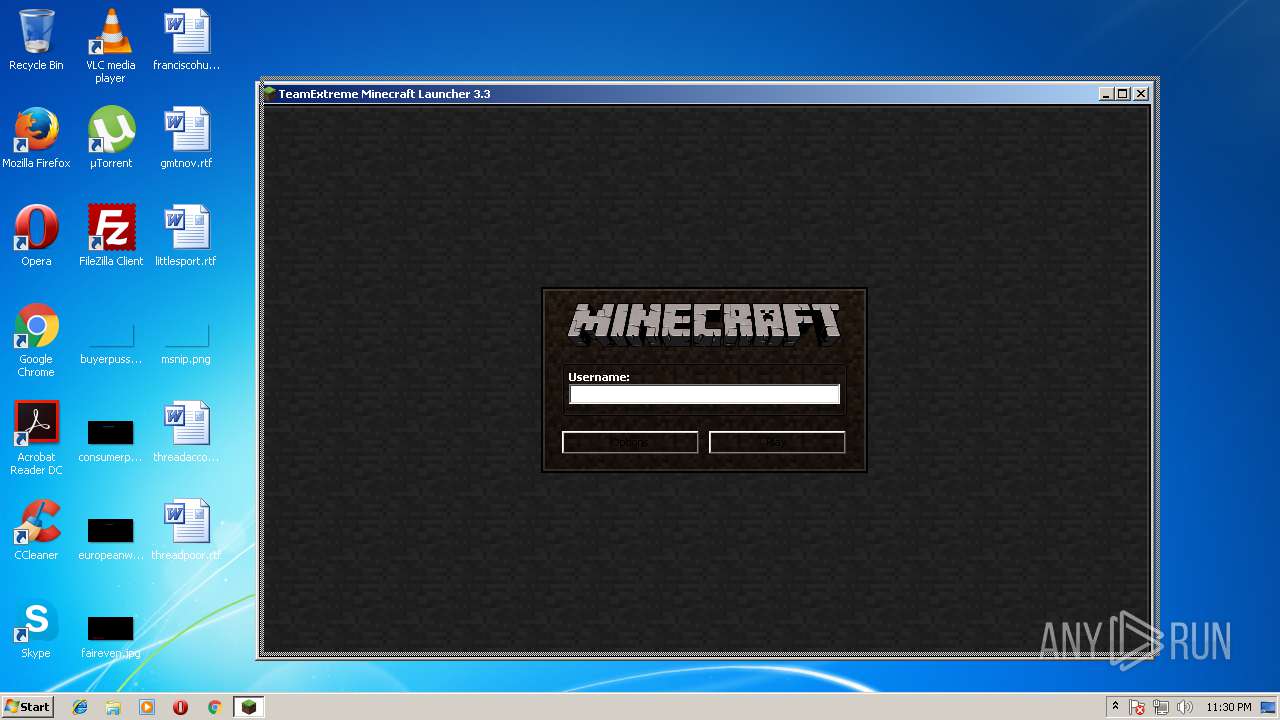
Task: Open CCleaner desktop shortcut
Action: click(x=36, y=530)
